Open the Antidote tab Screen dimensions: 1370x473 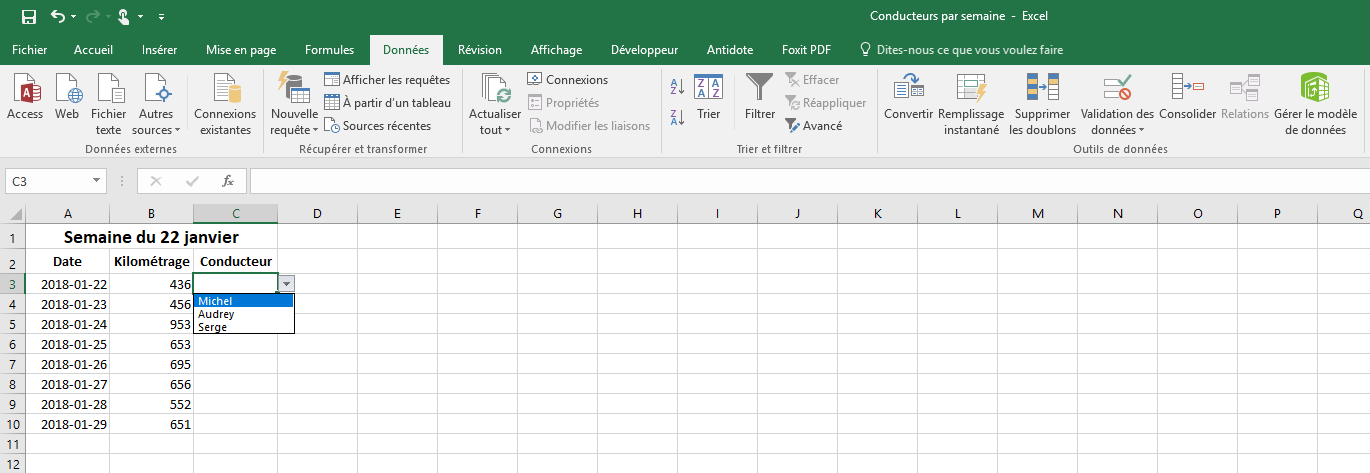click(x=730, y=50)
